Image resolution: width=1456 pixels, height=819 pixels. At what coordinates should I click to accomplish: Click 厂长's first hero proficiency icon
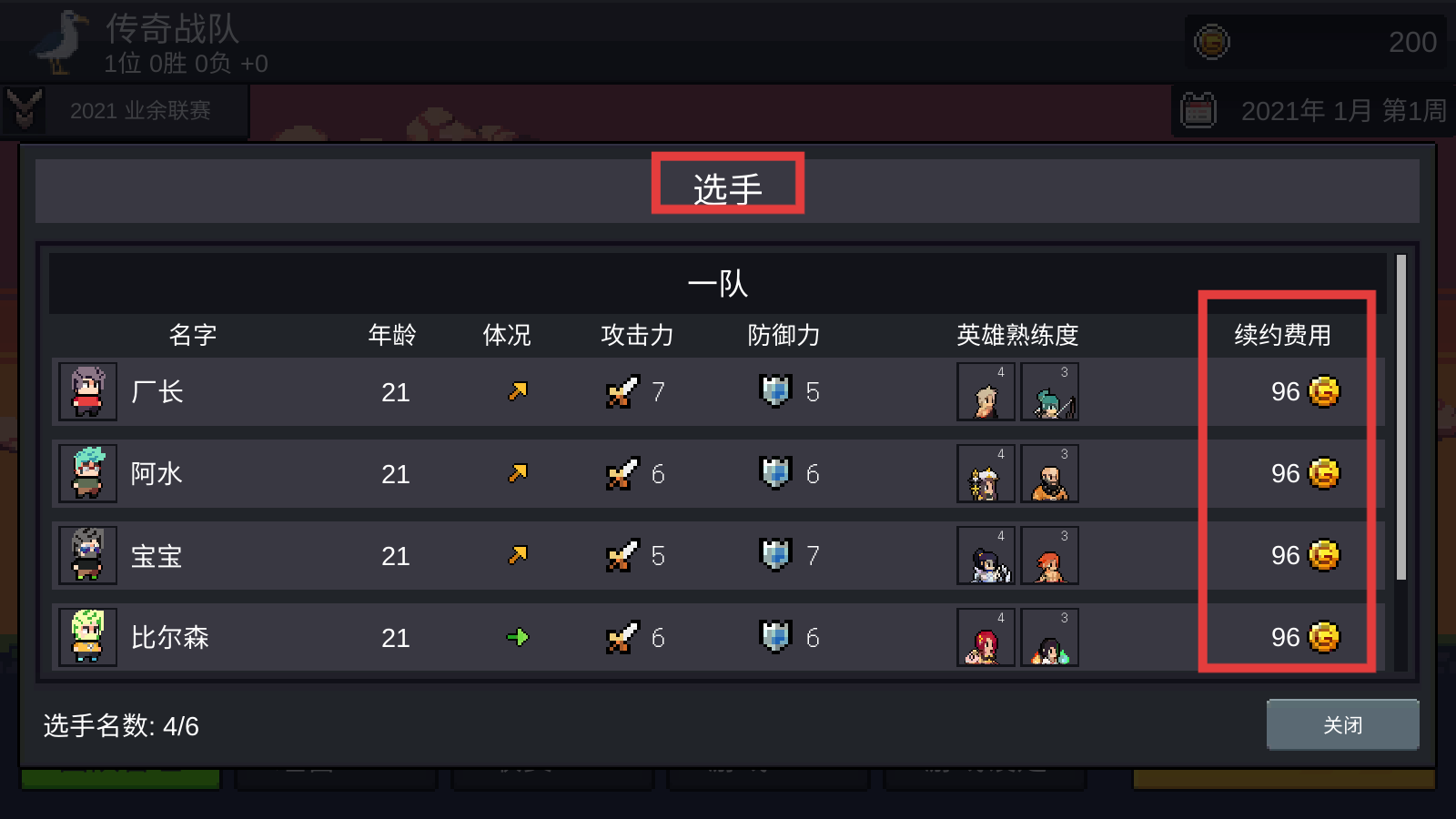point(986,391)
